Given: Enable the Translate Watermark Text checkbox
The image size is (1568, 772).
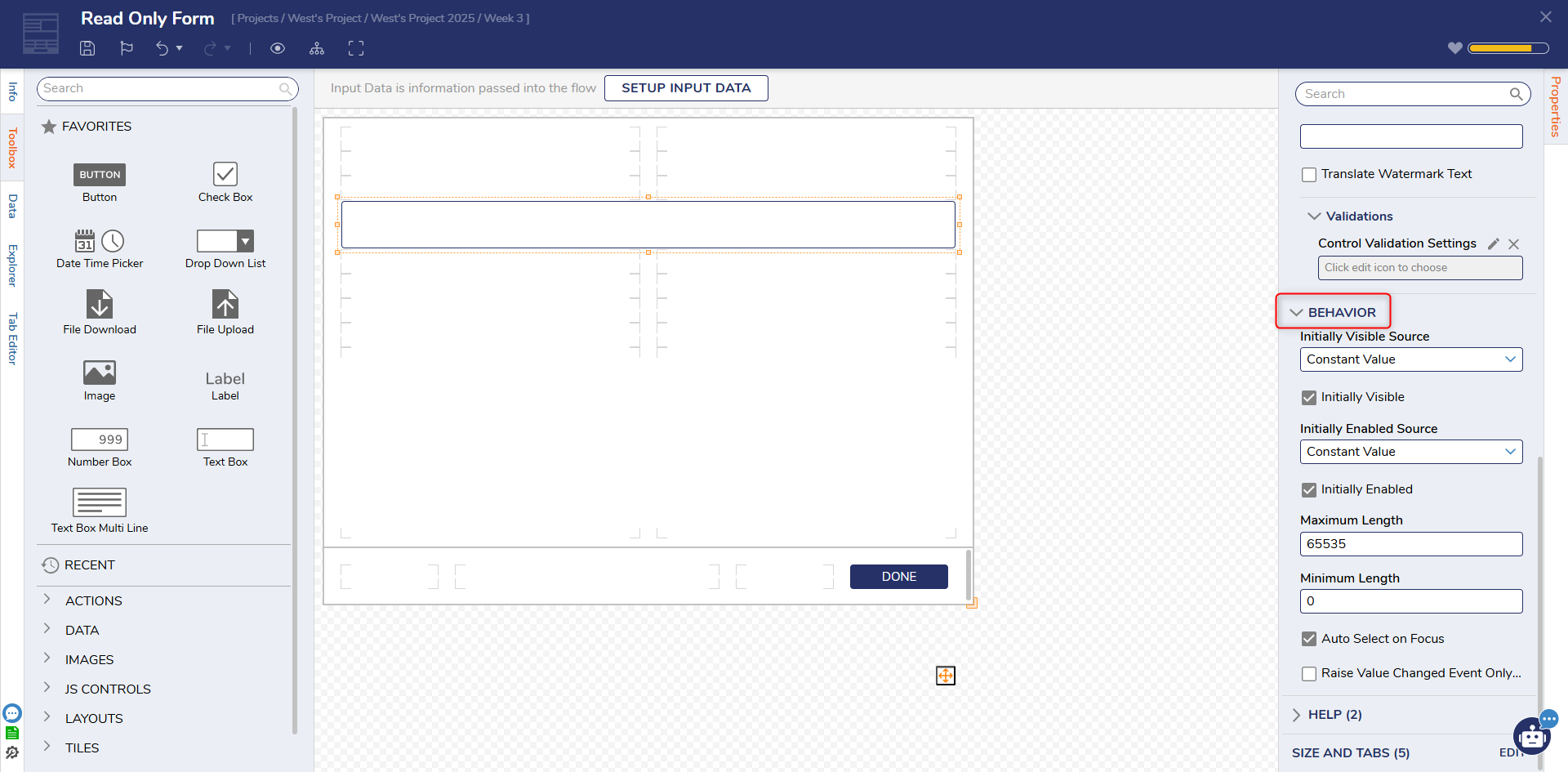Looking at the screenshot, I should point(1309,175).
